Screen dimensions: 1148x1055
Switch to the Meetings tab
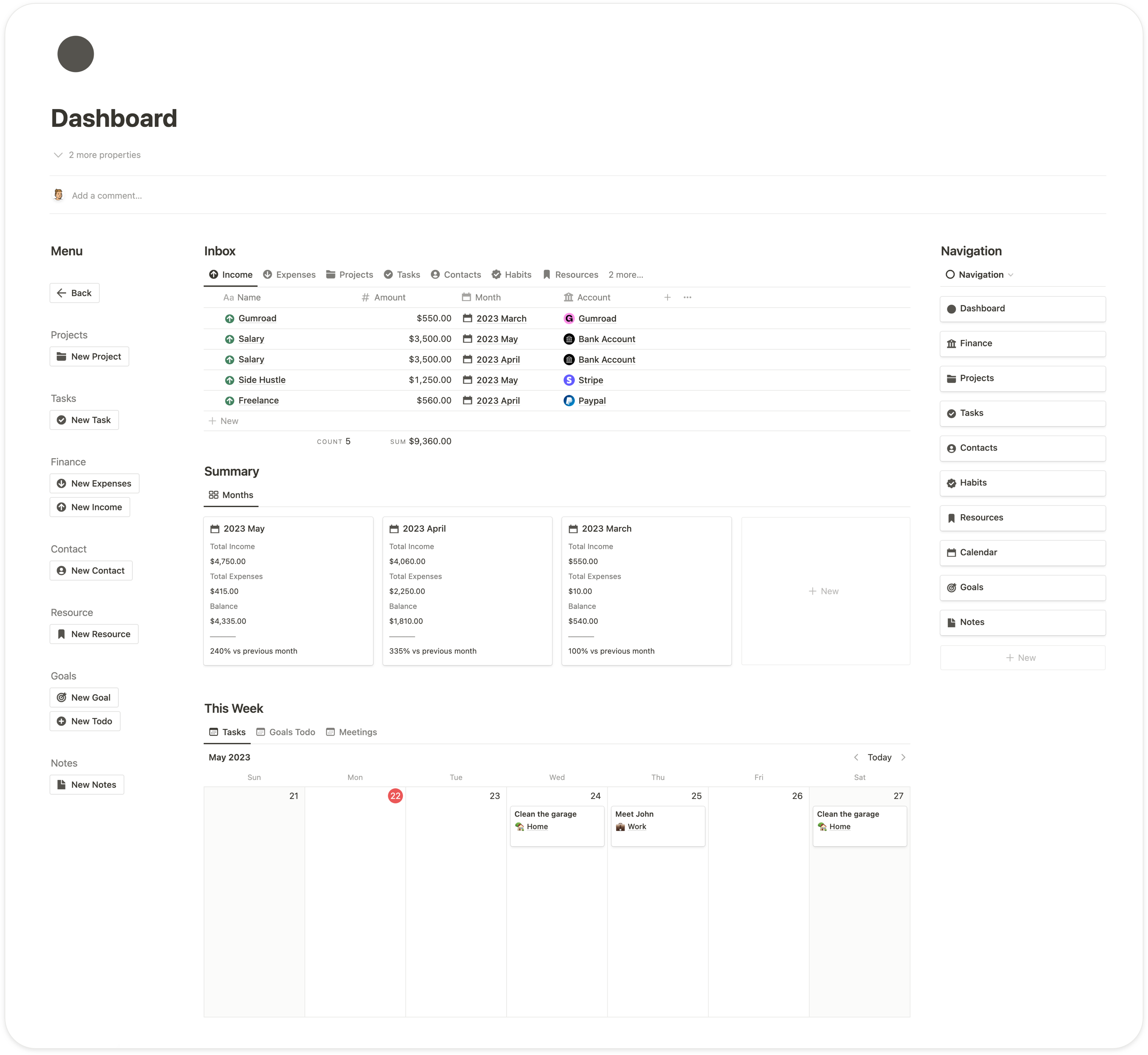pos(351,732)
